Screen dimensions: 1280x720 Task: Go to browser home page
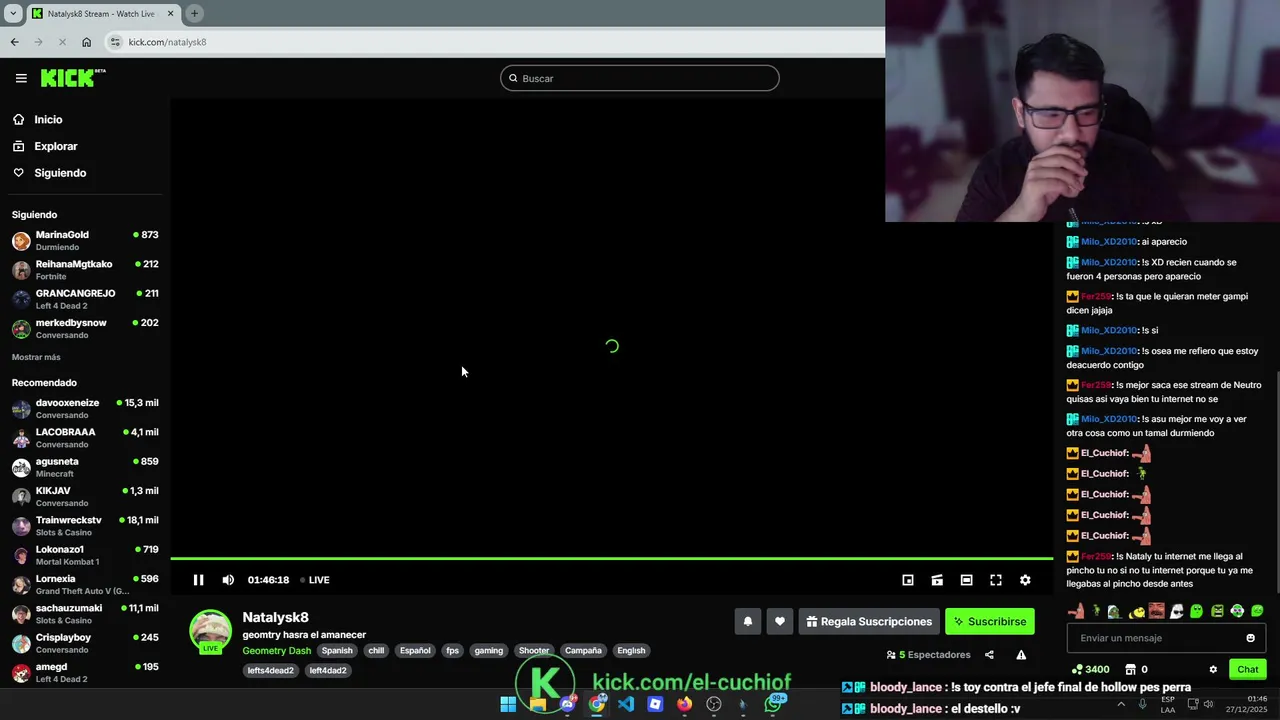click(86, 42)
